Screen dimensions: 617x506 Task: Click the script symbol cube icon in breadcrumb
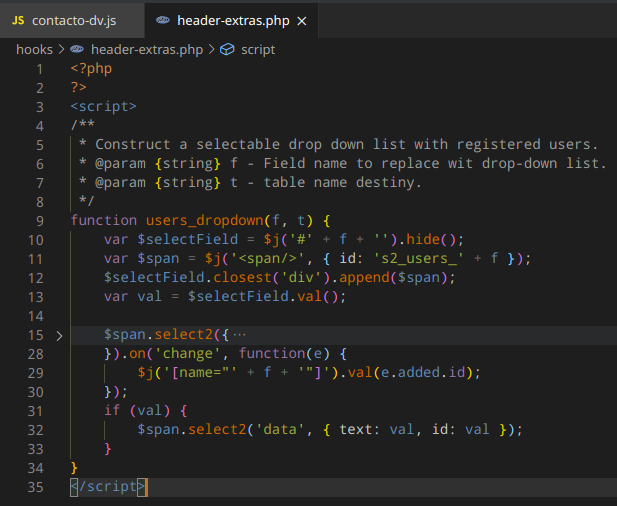click(227, 50)
